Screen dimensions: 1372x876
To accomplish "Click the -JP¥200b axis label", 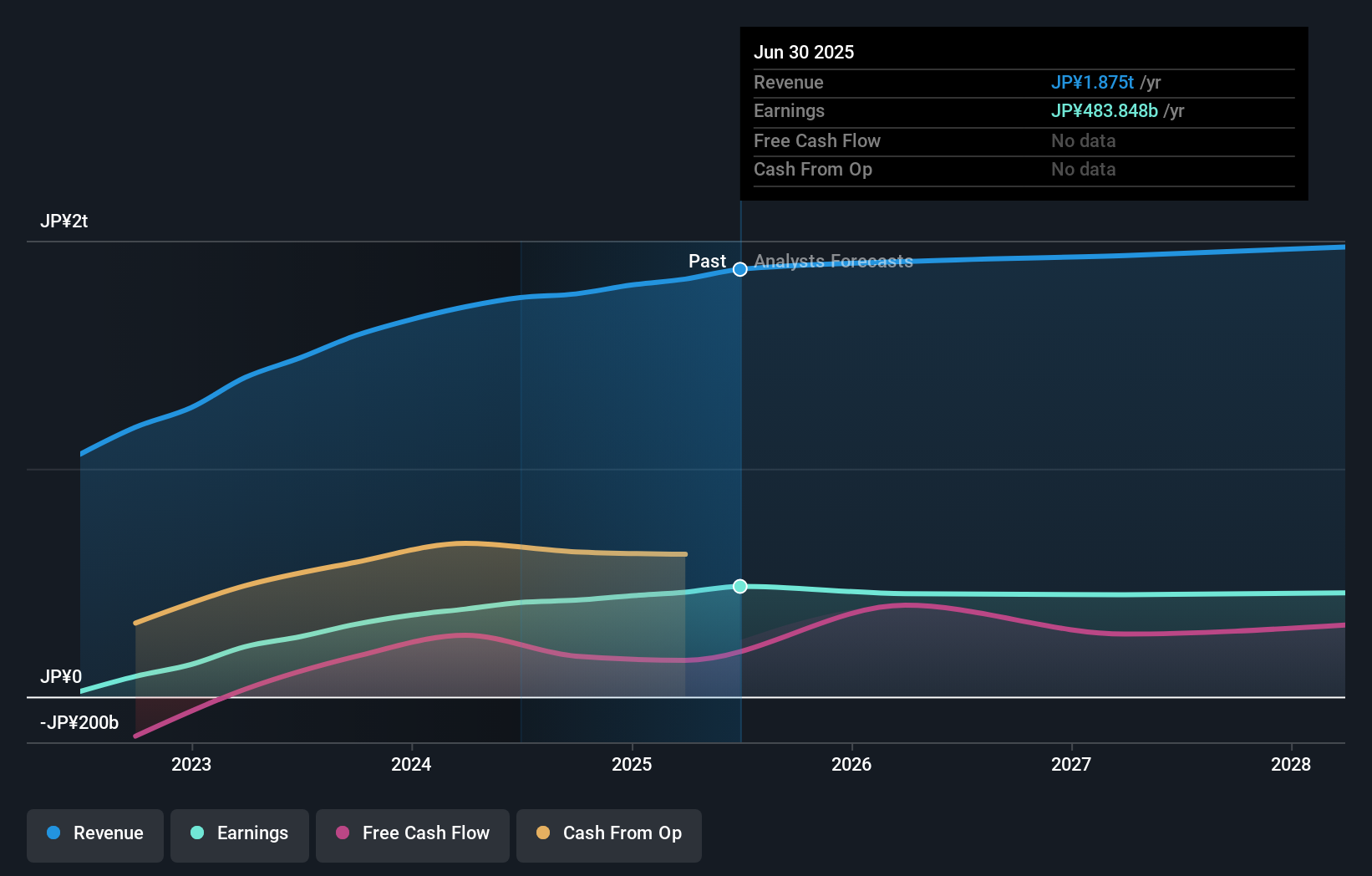I will (x=79, y=722).
